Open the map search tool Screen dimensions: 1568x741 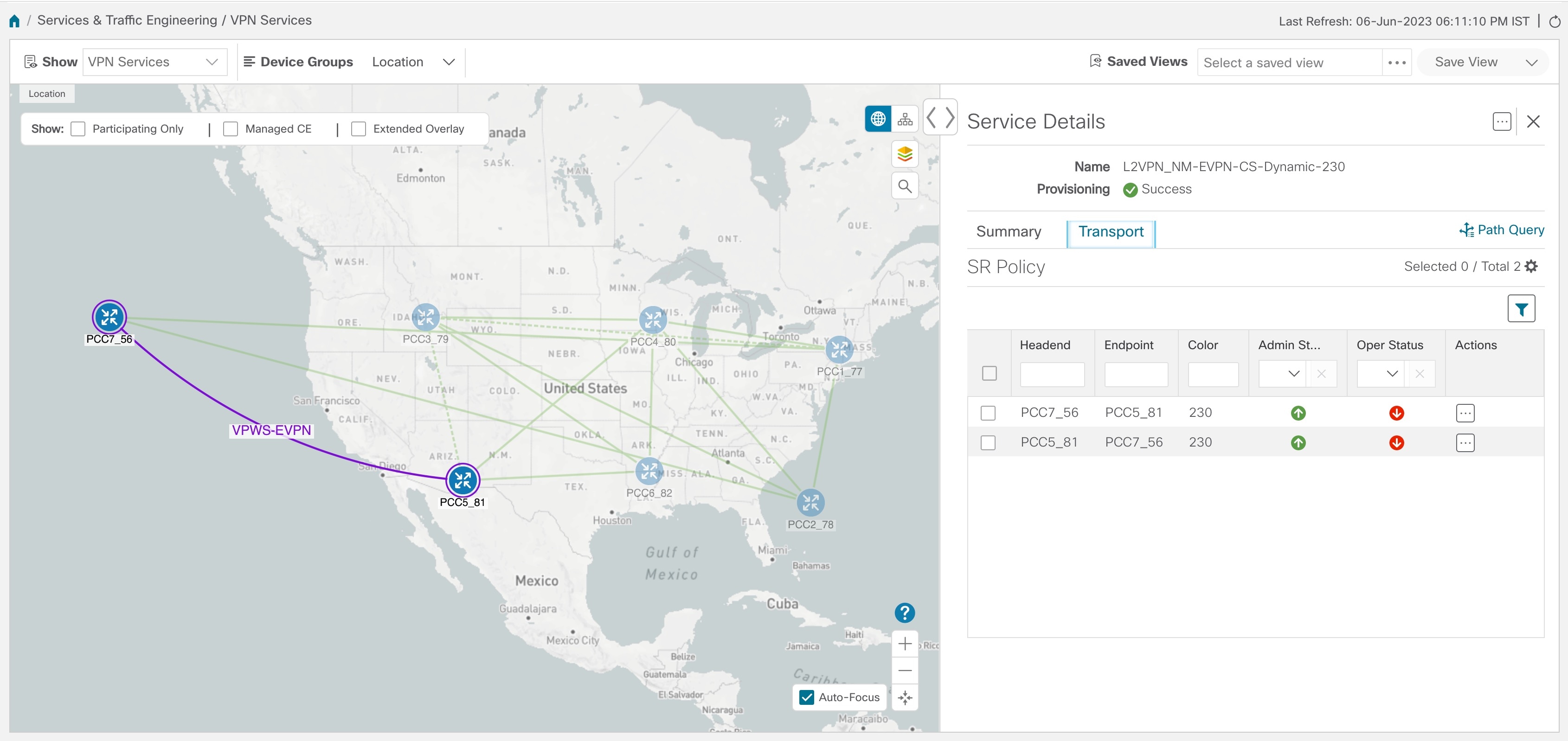[905, 185]
